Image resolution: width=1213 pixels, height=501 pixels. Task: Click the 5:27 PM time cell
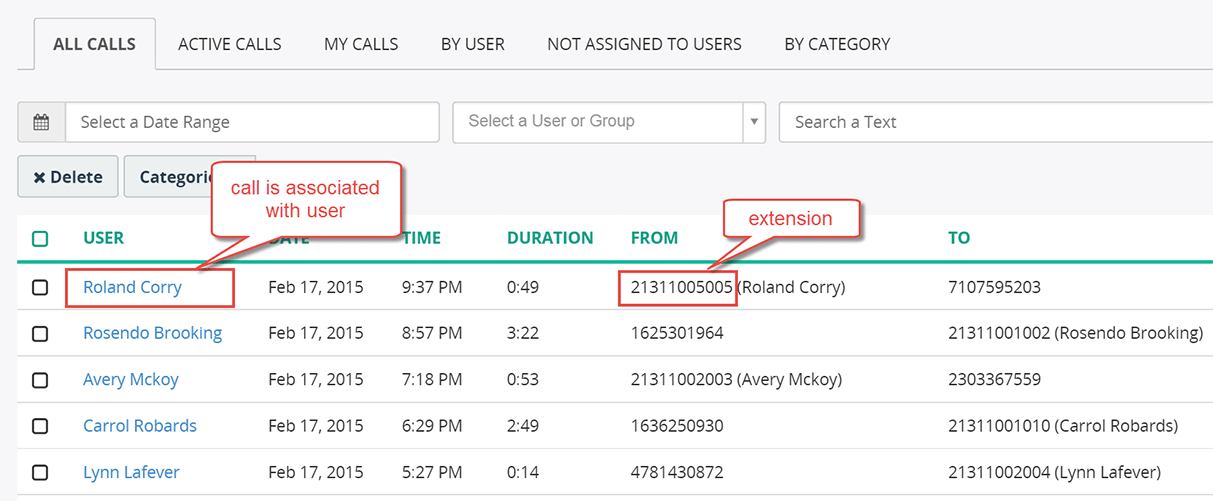tap(432, 471)
